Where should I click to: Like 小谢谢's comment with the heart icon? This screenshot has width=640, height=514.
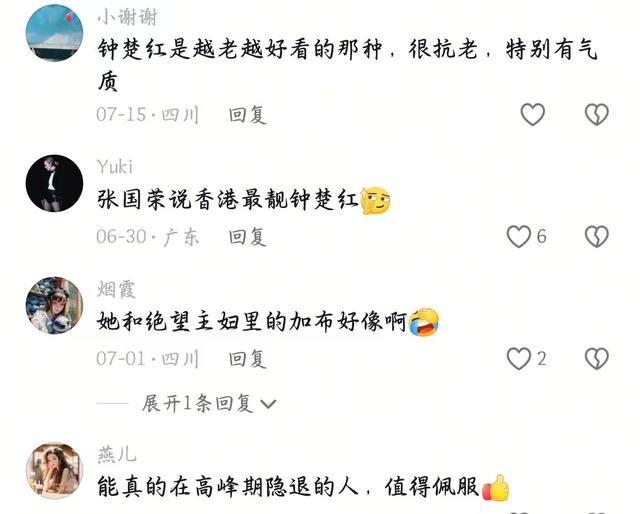[533, 114]
